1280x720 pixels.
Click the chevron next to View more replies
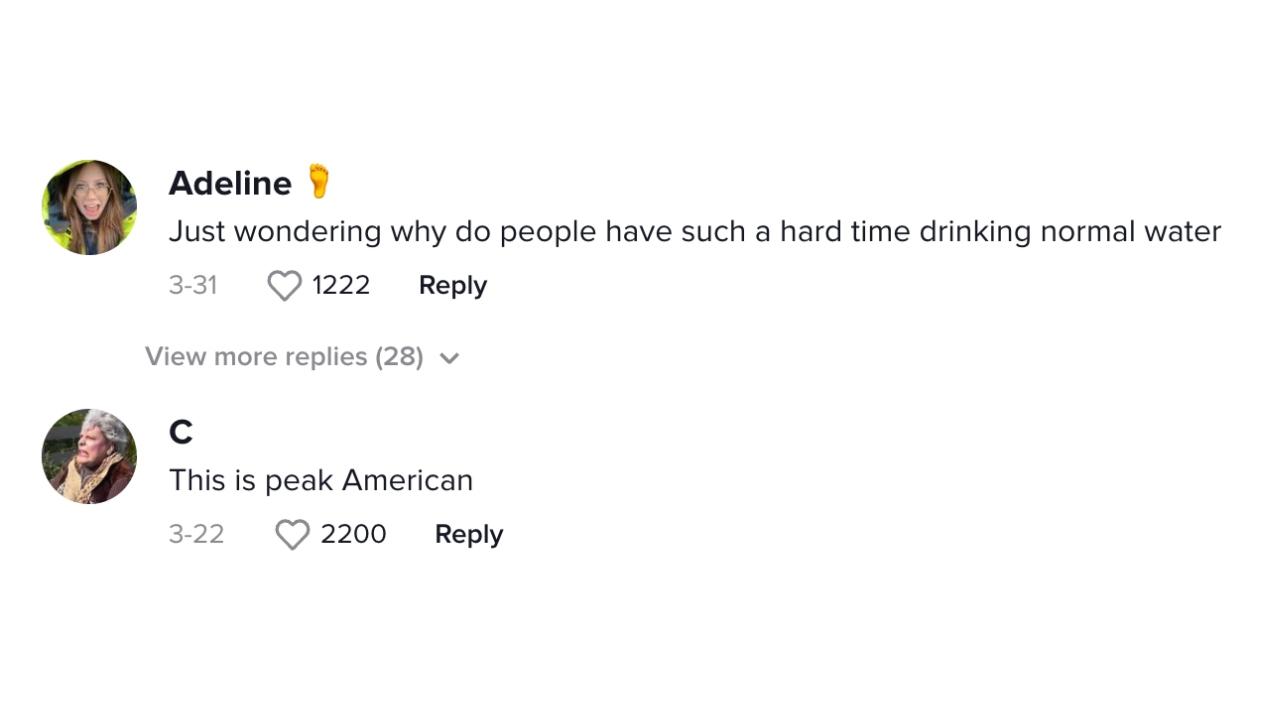tap(449, 357)
